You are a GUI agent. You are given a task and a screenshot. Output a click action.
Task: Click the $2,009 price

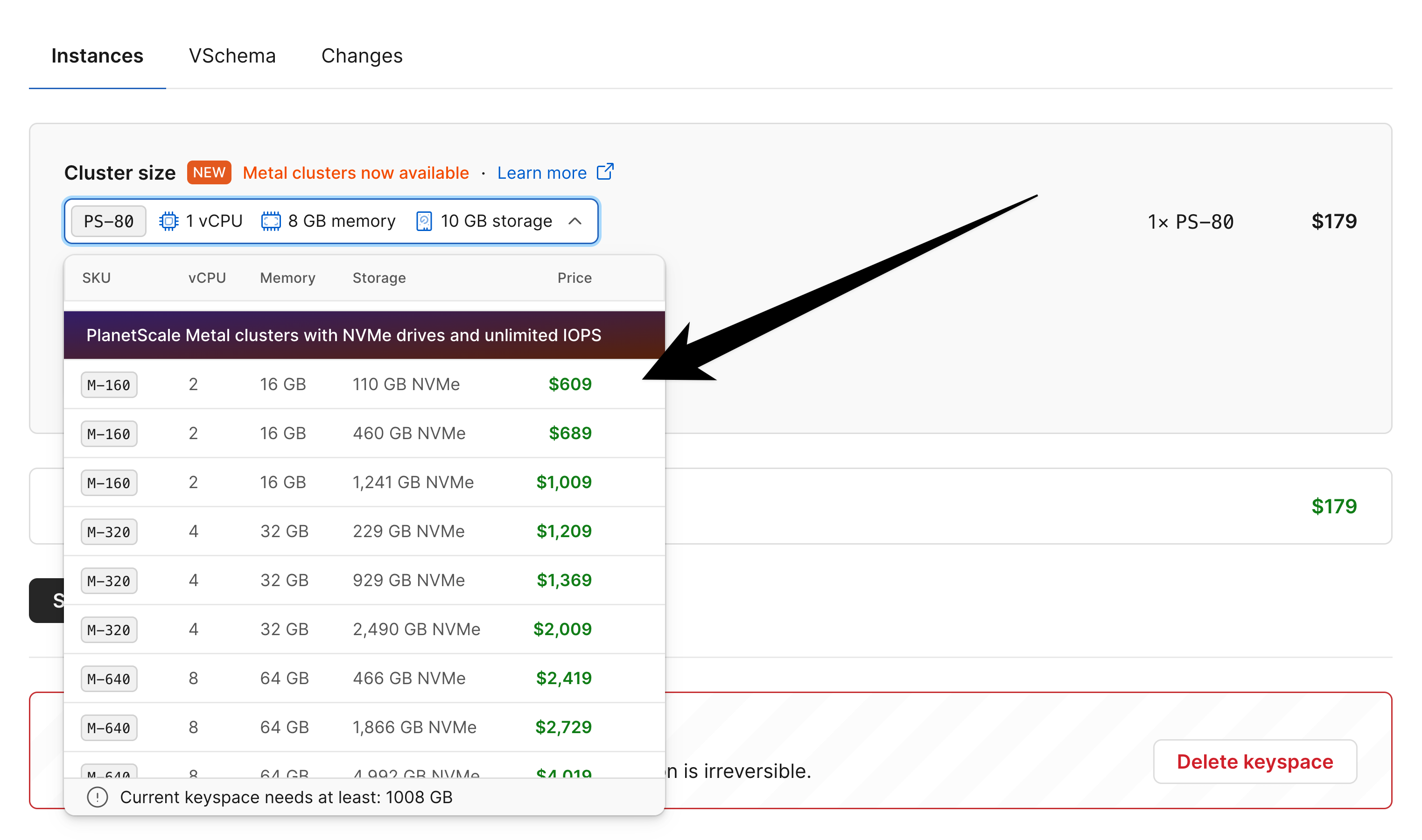(x=562, y=630)
